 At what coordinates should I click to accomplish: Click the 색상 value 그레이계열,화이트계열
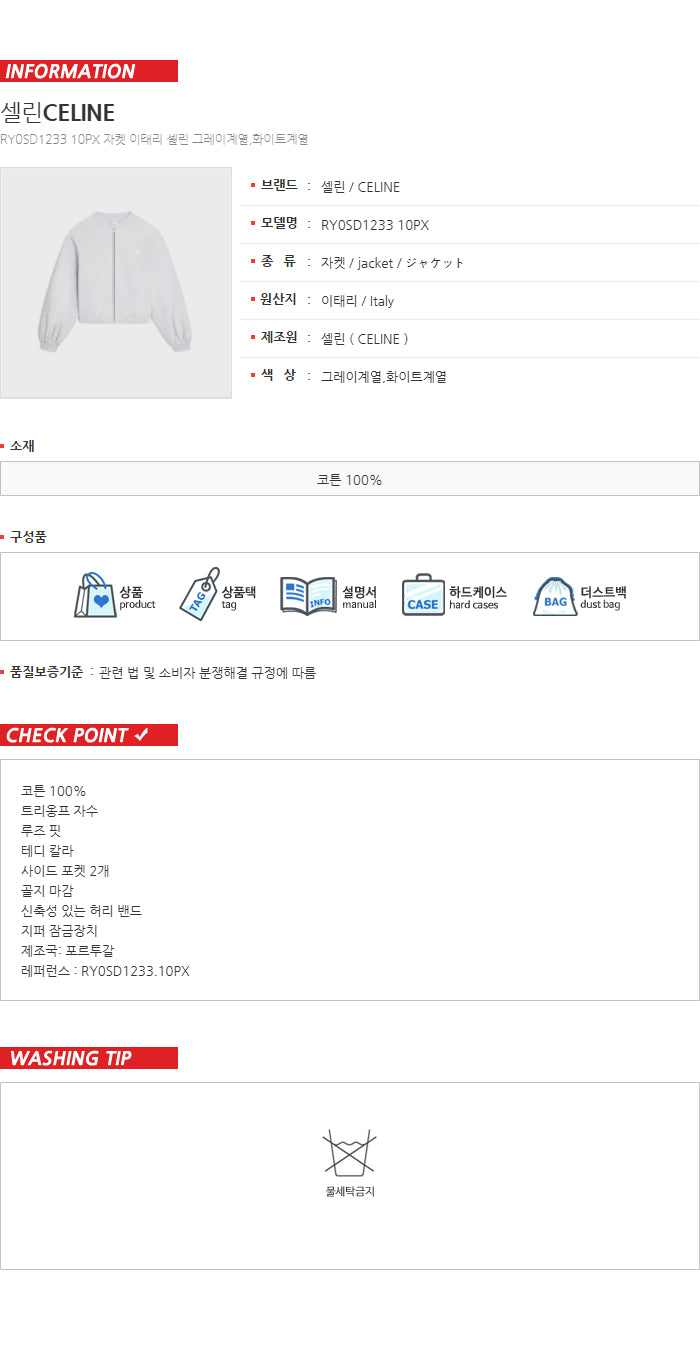[384, 377]
